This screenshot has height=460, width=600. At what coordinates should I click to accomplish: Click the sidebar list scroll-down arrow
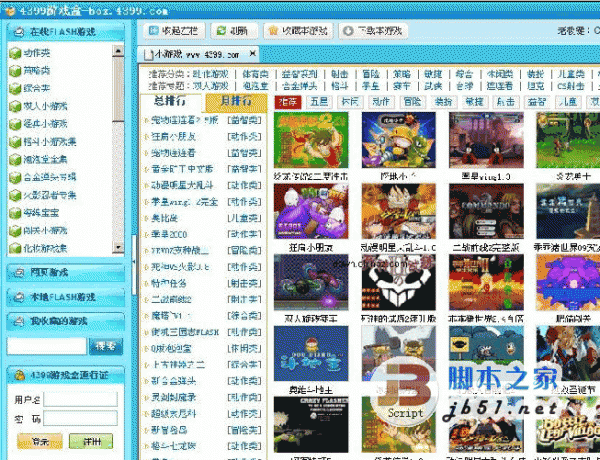118,248
